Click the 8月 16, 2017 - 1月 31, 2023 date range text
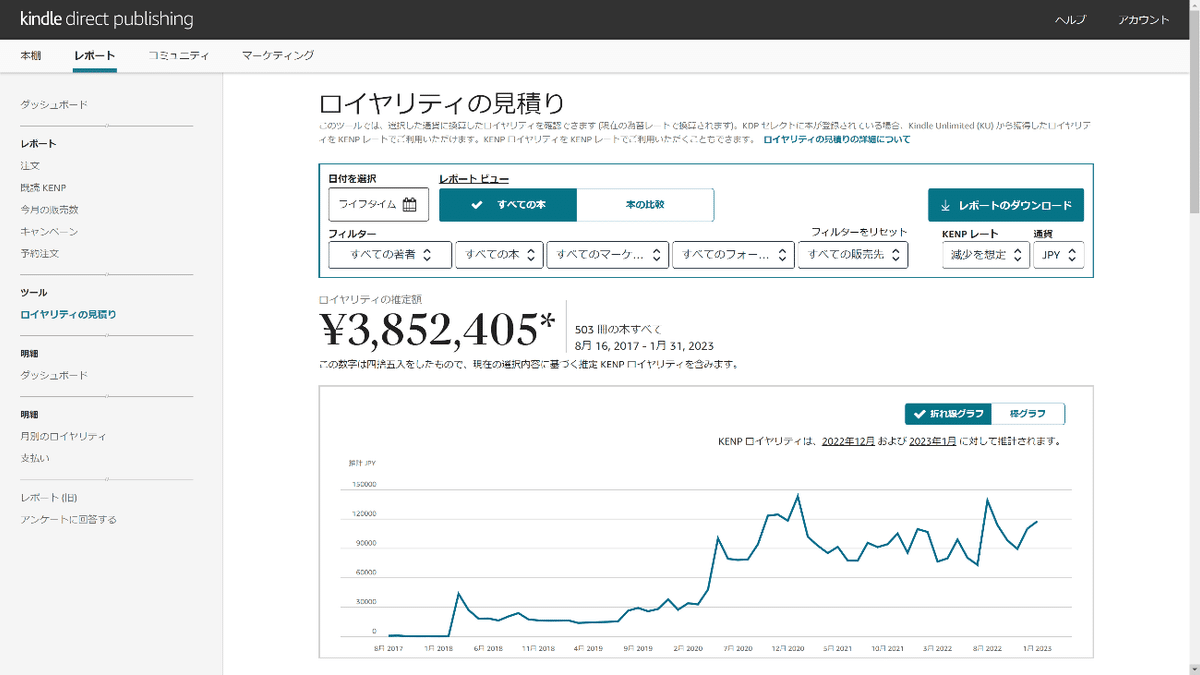Screen dimensions: 1200x675 (644, 347)
